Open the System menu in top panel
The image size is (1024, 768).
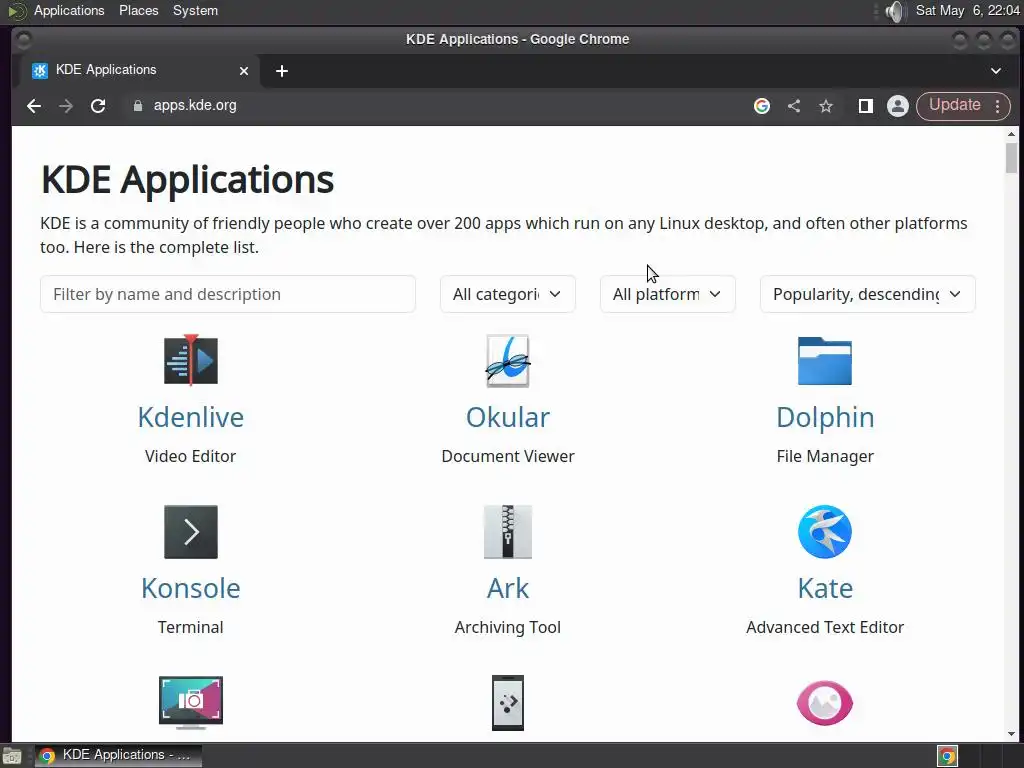click(x=195, y=10)
